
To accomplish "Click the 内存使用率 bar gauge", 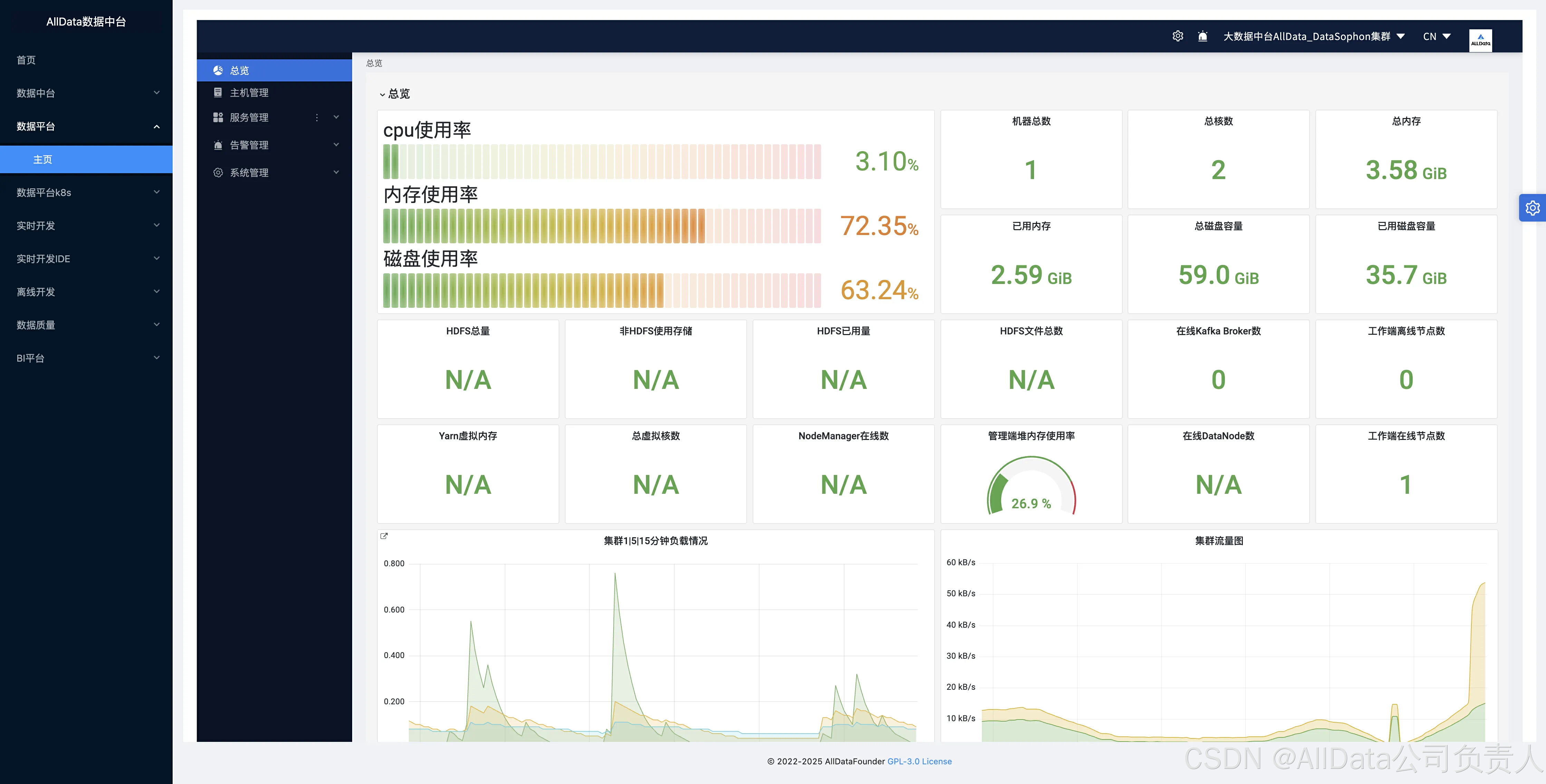I will (x=601, y=226).
